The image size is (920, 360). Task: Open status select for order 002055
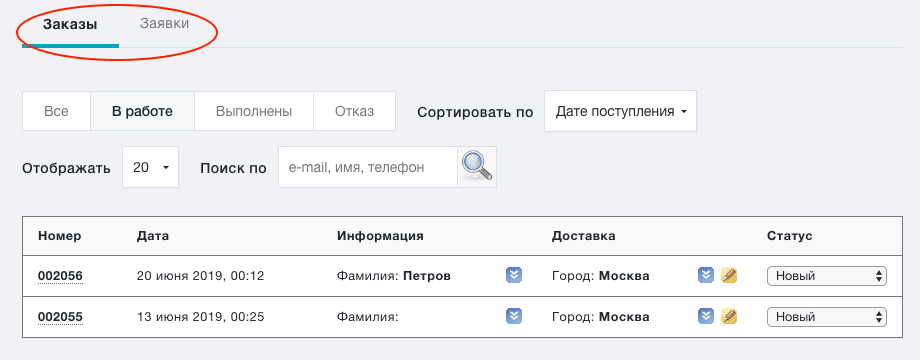tap(827, 317)
